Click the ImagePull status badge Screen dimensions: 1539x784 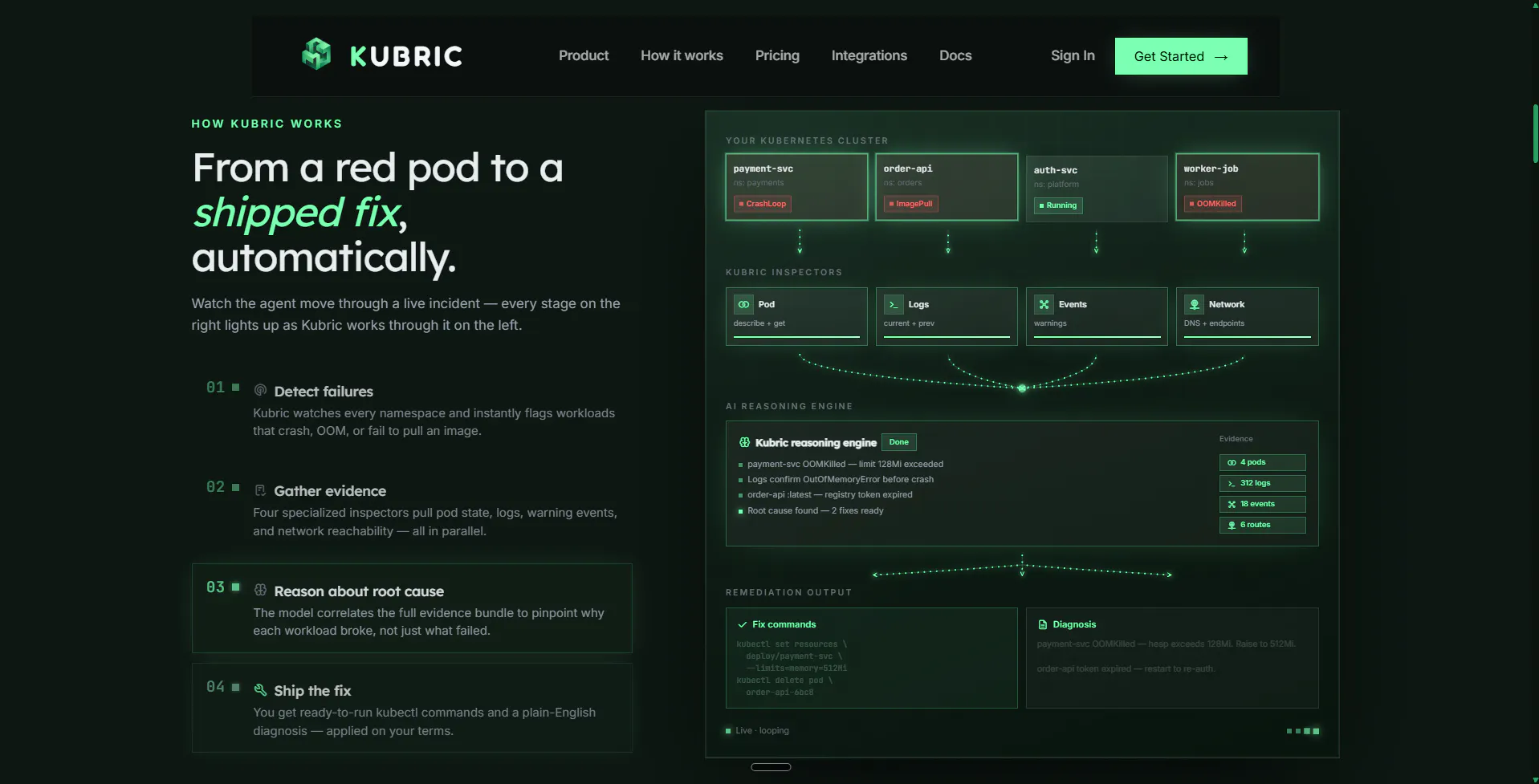(910, 204)
